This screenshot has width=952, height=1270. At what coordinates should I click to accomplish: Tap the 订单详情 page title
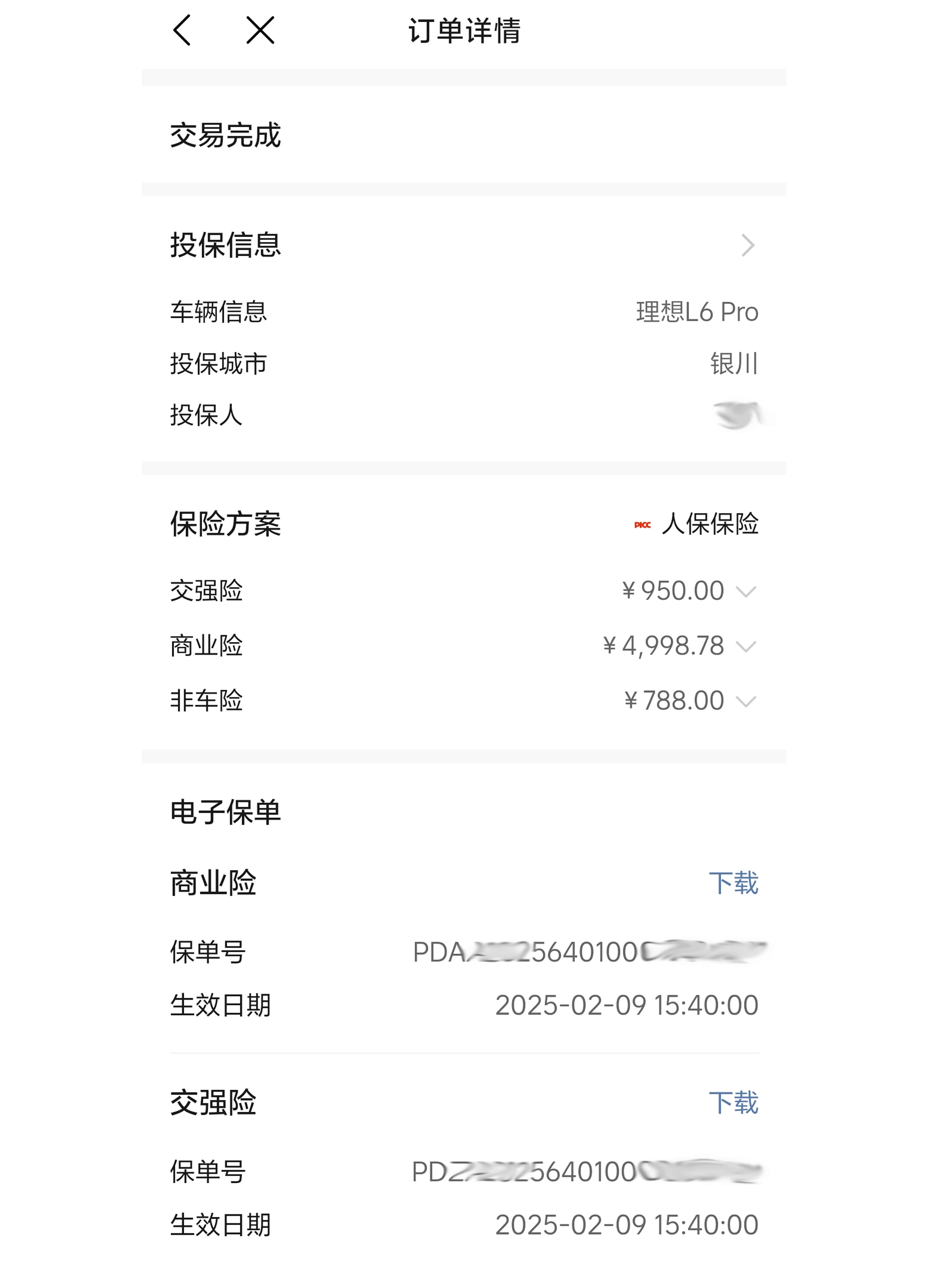click(464, 31)
